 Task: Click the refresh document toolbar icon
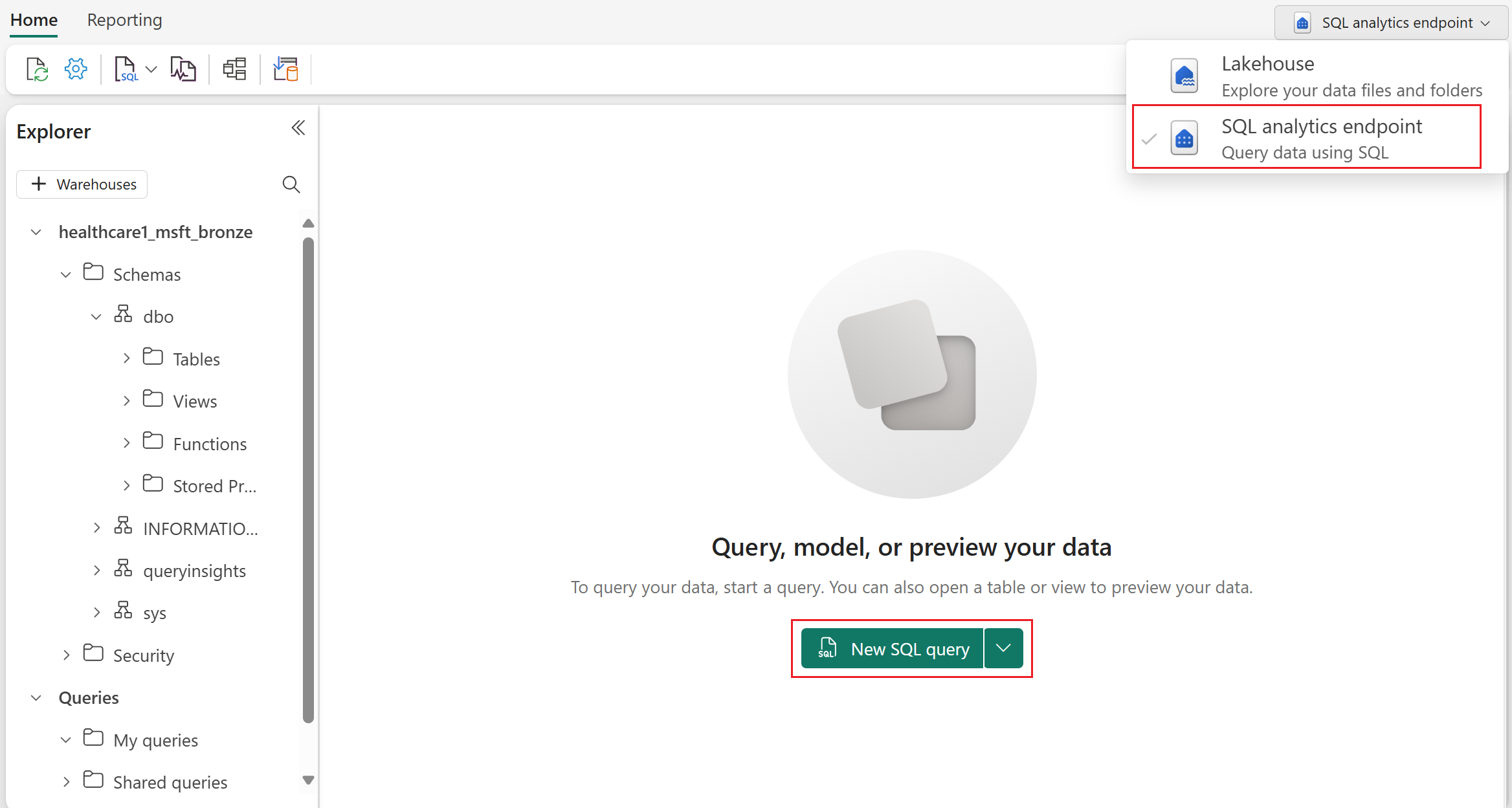pyautogui.click(x=37, y=69)
